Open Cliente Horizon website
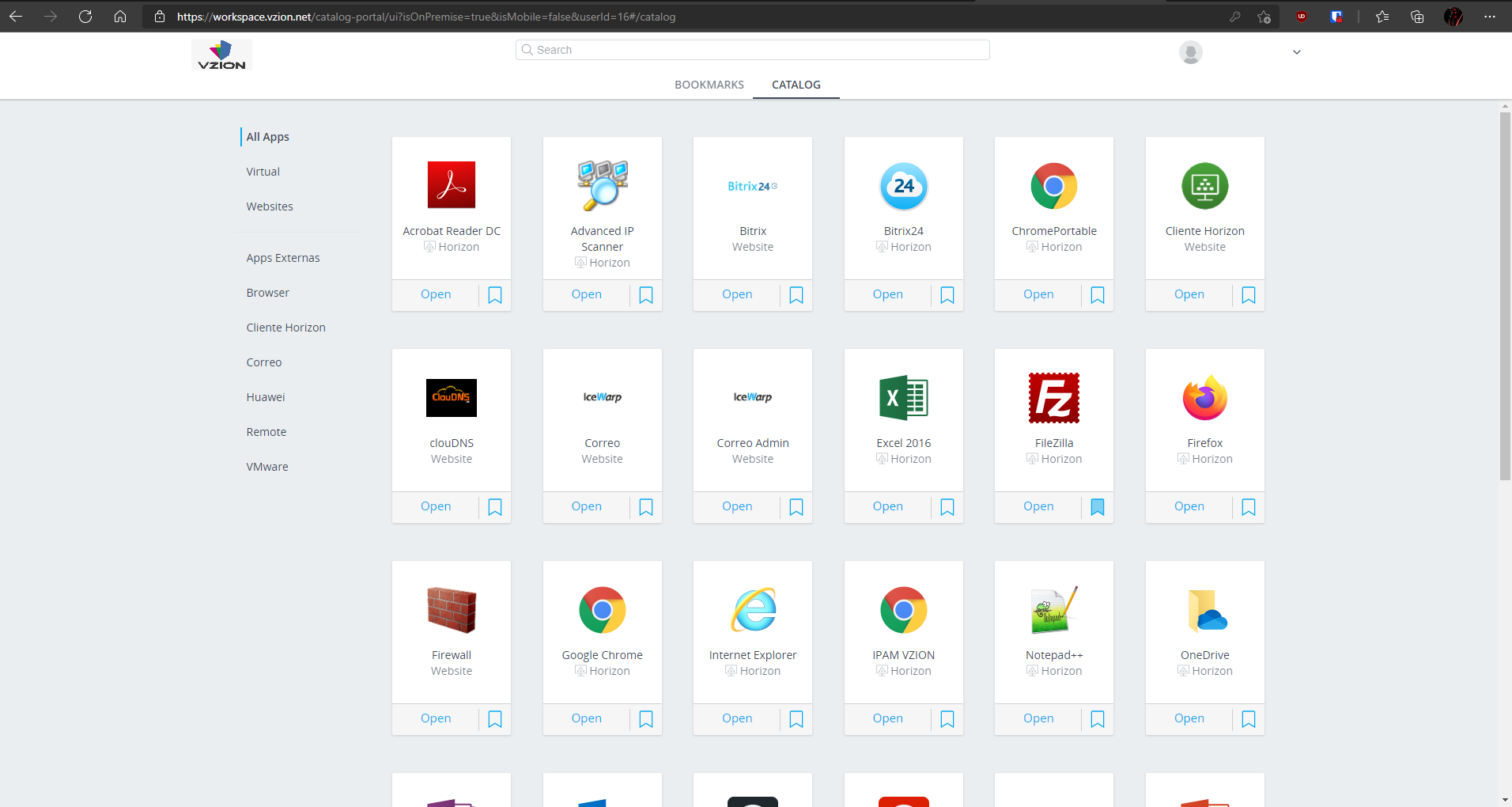This screenshot has width=1512, height=807. click(x=1189, y=294)
